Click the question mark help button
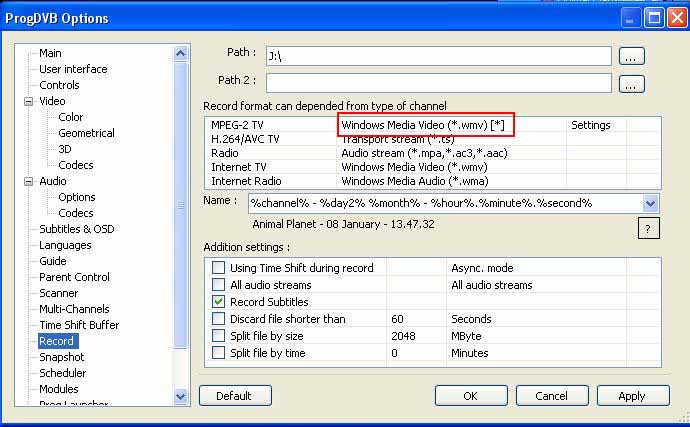 (x=648, y=229)
